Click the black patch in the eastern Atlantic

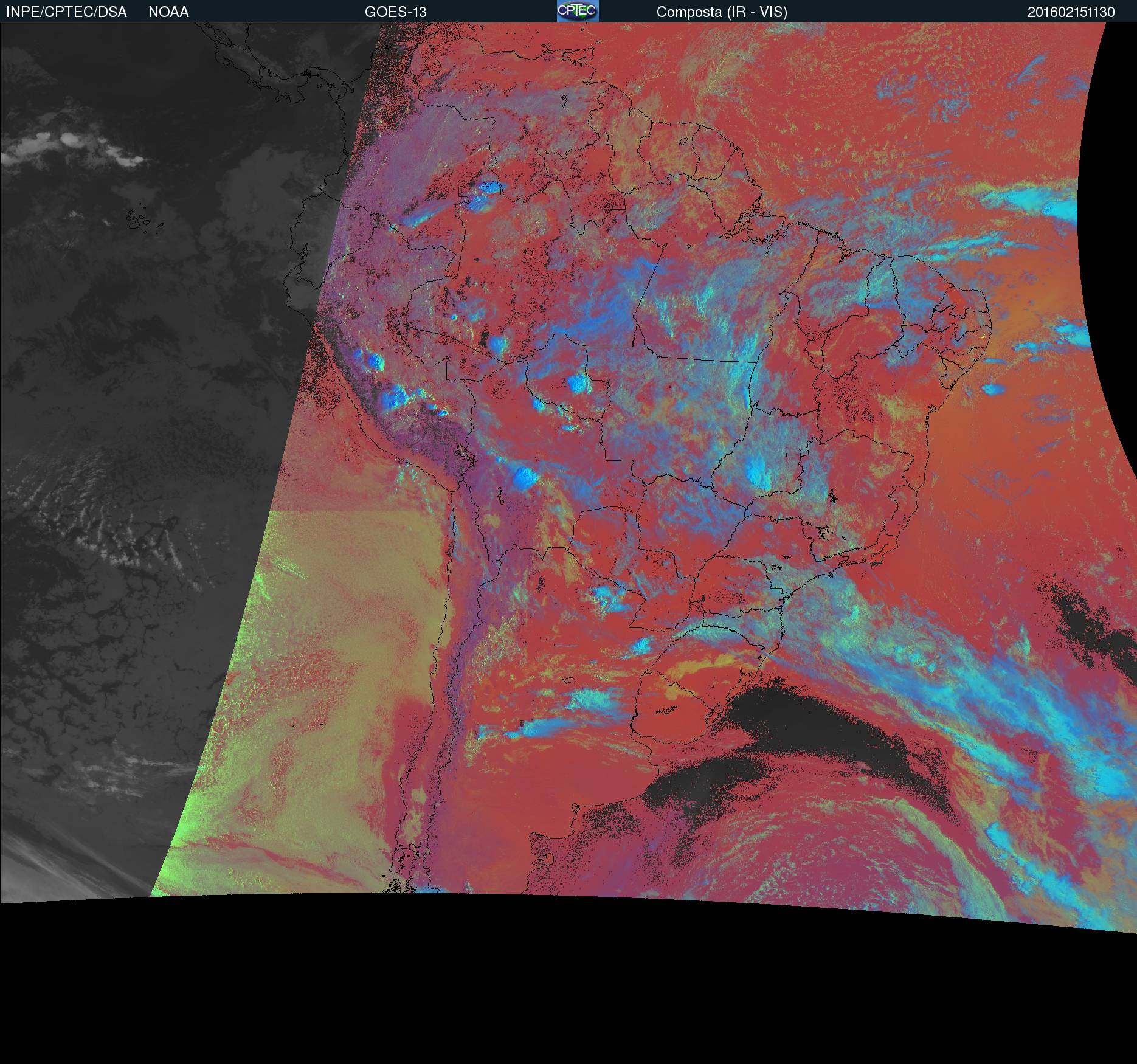point(1088,620)
